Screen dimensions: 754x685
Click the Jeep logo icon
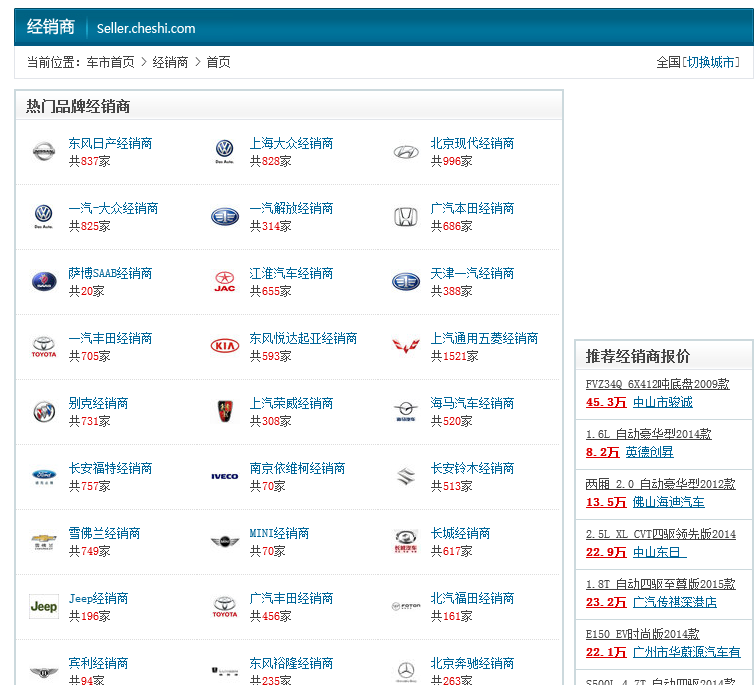(44, 607)
